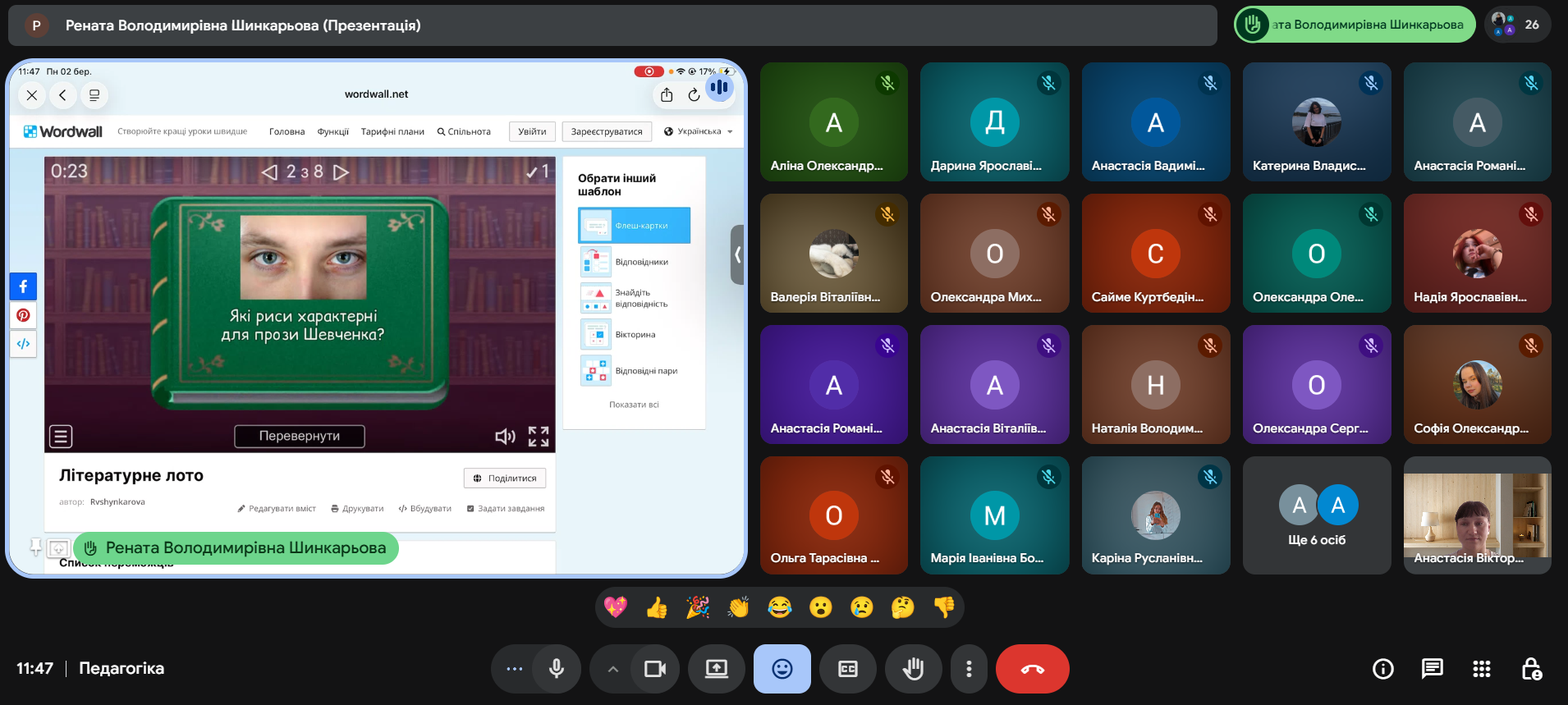Open the chat panel icon
This screenshot has width=1568, height=705.
tap(1433, 669)
